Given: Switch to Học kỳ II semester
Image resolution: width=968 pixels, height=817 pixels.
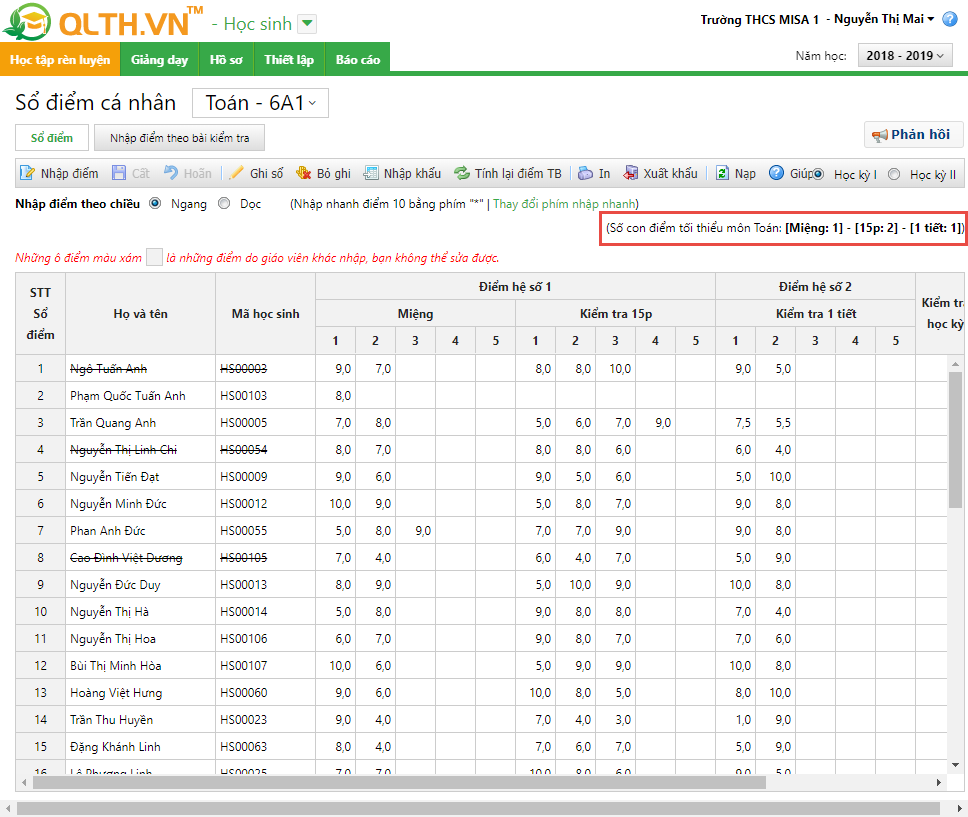Looking at the screenshot, I should click(x=894, y=174).
